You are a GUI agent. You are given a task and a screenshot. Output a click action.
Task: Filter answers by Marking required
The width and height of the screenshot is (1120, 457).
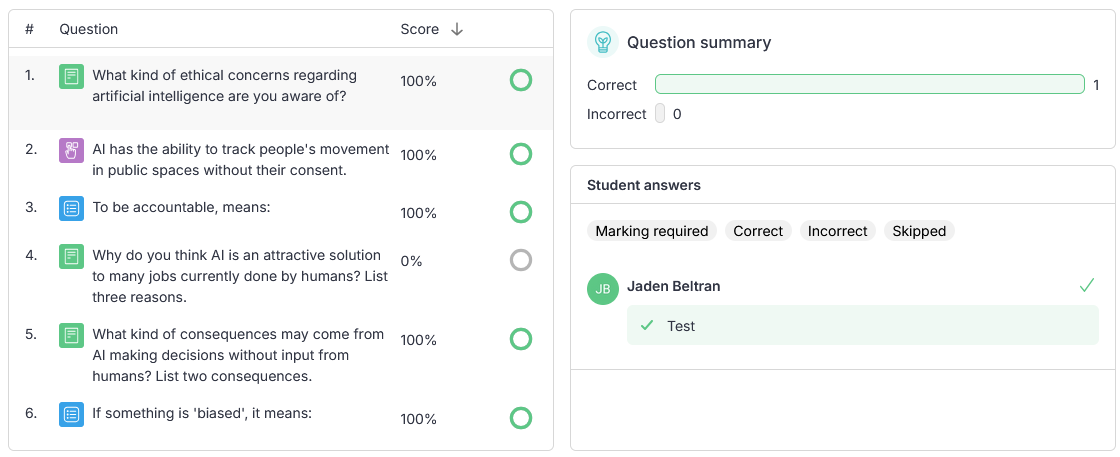(x=652, y=231)
